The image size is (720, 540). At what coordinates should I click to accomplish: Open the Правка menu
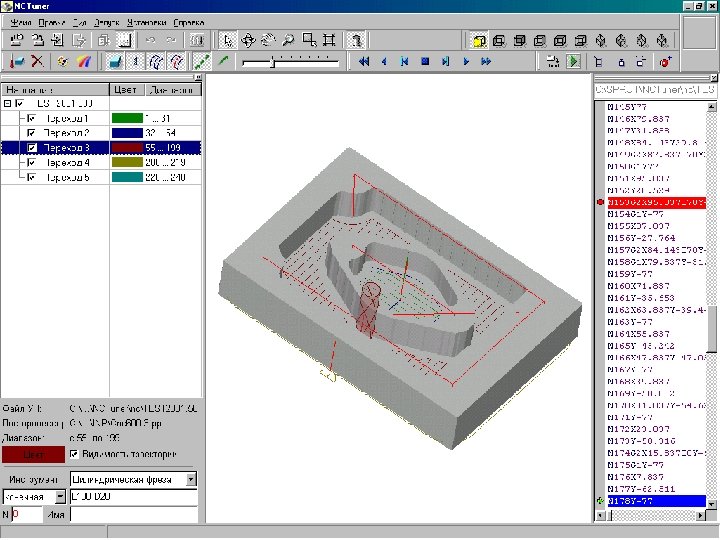coord(51,22)
